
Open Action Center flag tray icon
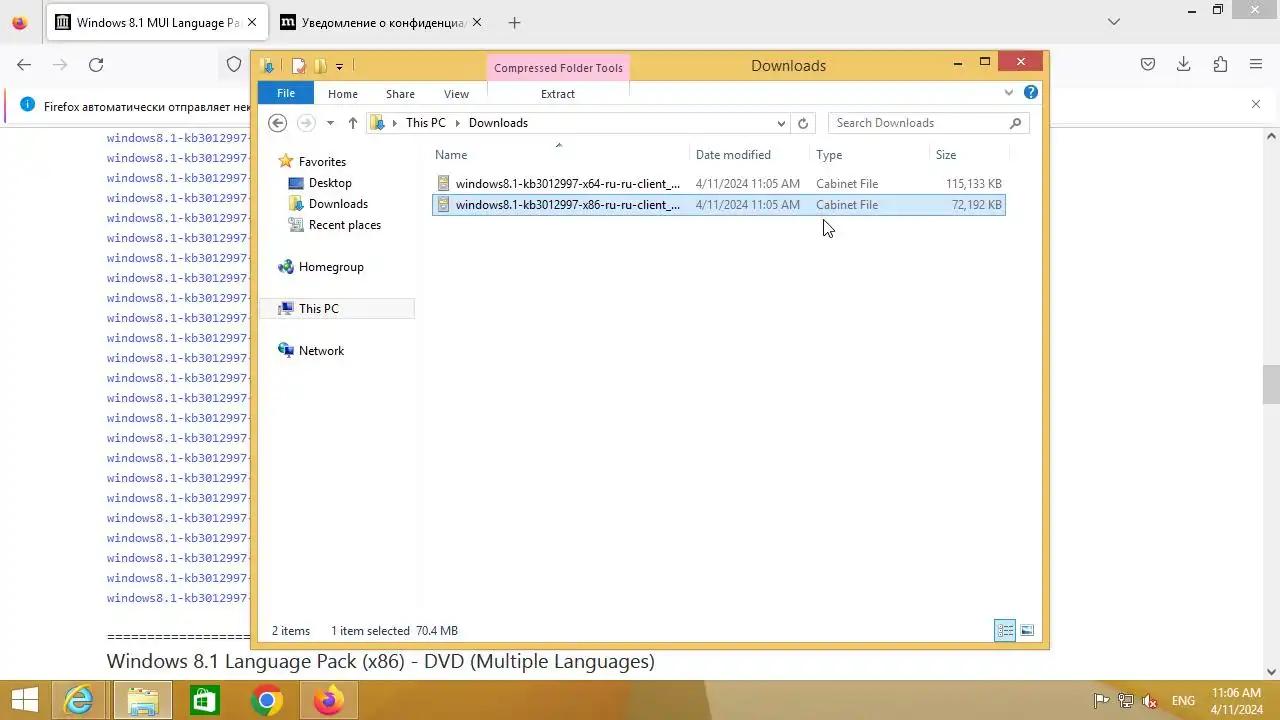pos(1101,701)
